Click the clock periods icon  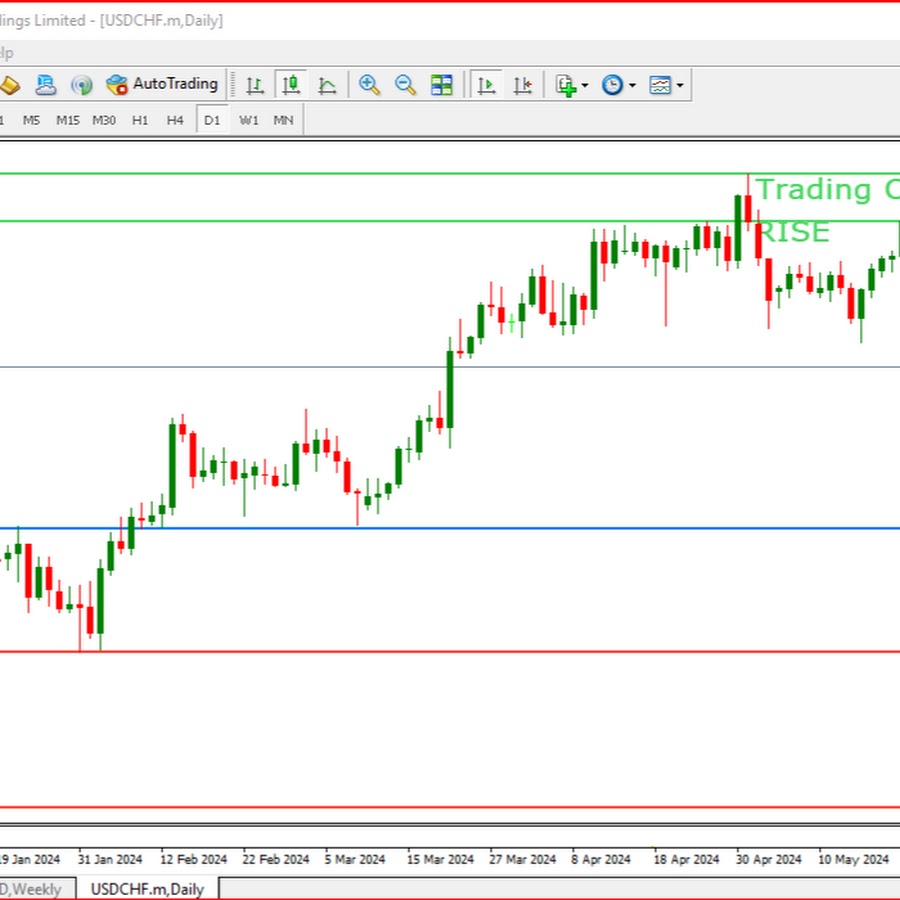click(x=612, y=85)
